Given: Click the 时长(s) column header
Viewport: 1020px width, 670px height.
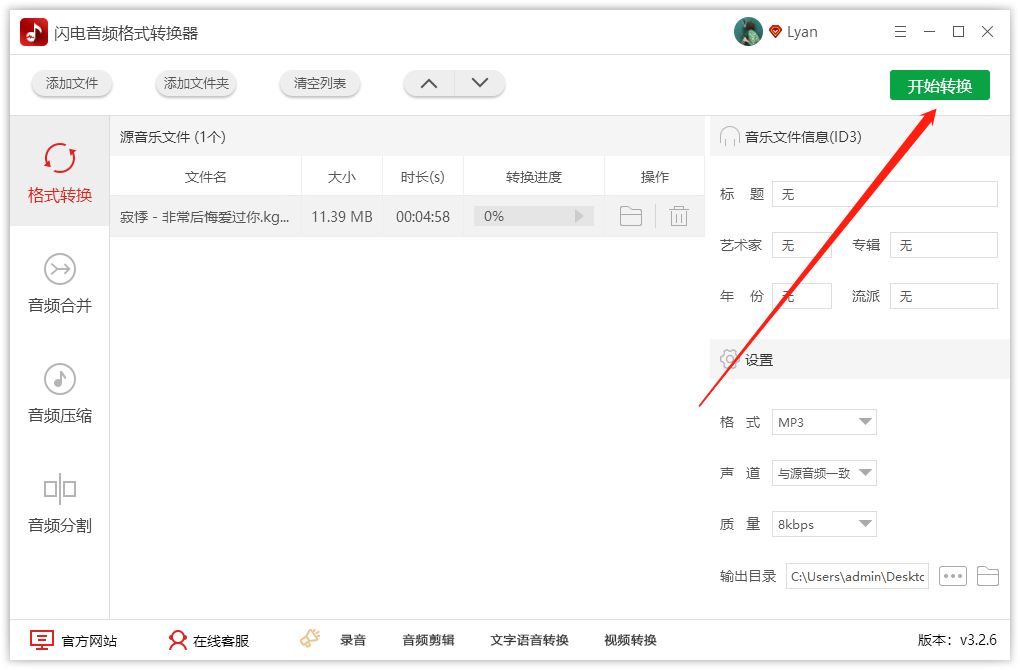Looking at the screenshot, I should pos(423,177).
